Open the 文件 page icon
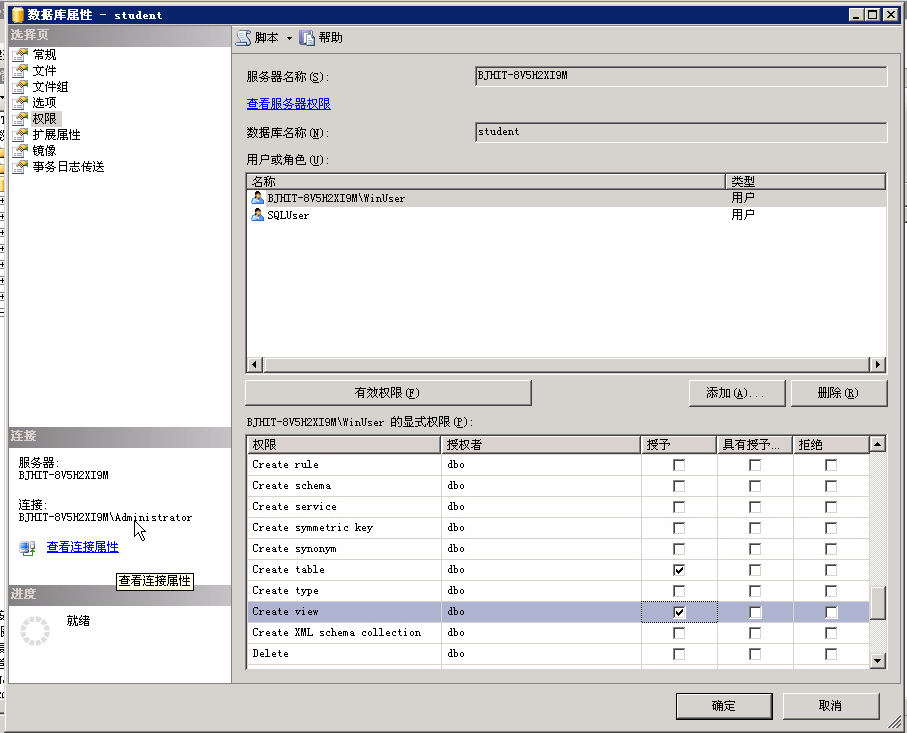This screenshot has height=733, width=907. click(20, 71)
